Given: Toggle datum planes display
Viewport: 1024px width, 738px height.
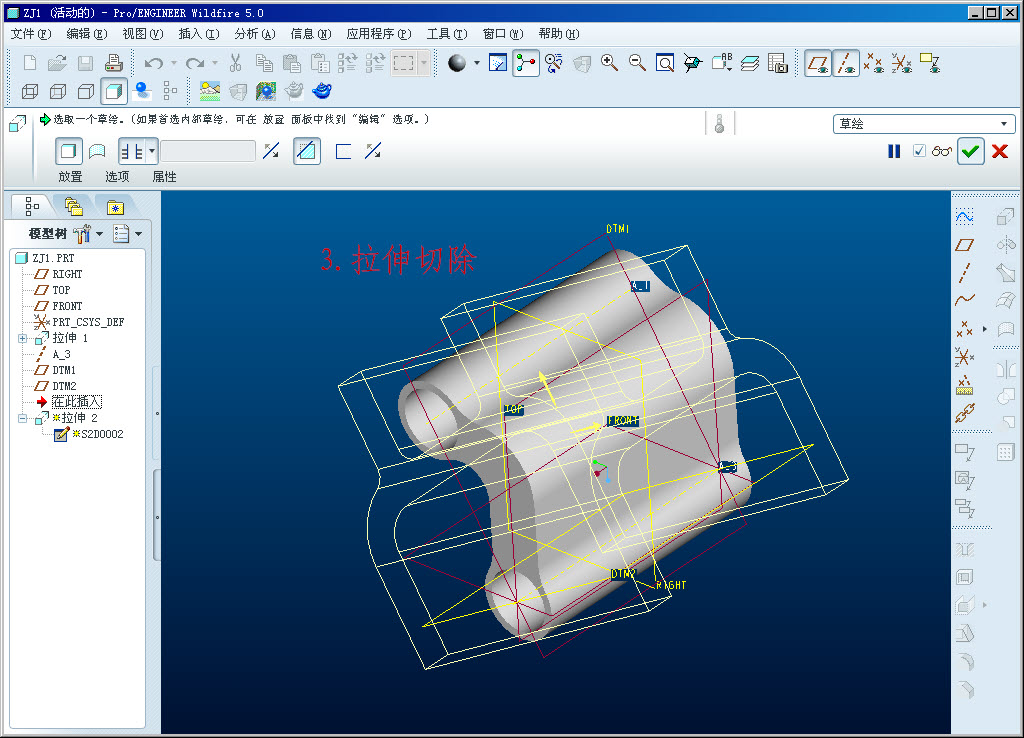Looking at the screenshot, I should 818,63.
